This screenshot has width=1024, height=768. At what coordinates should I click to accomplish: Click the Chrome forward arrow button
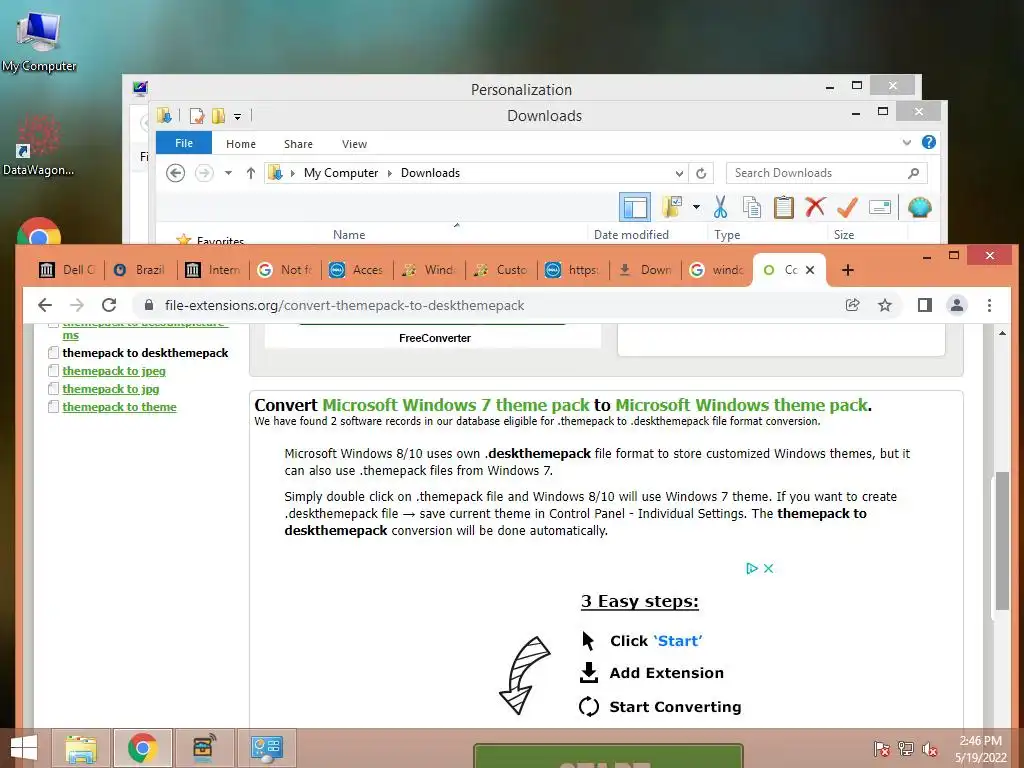click(x=77, y=305)
